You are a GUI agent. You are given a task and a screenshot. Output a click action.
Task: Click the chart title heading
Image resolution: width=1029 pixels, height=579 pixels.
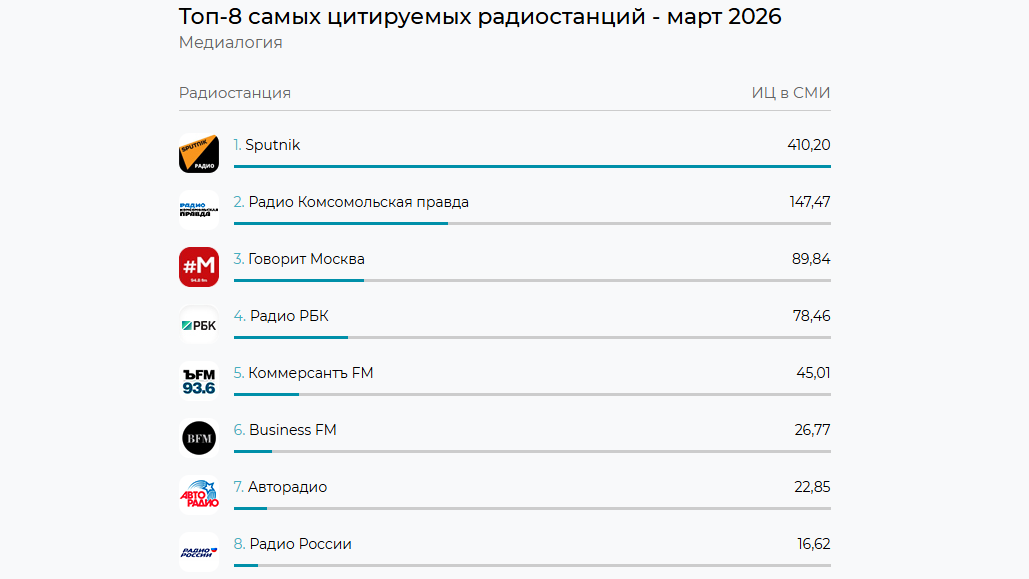click(480, 16)
